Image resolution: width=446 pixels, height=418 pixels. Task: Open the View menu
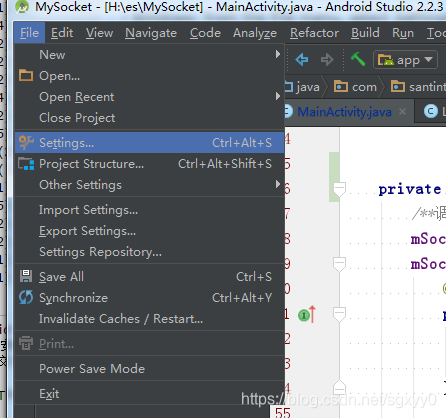click(x=99, y=33)
